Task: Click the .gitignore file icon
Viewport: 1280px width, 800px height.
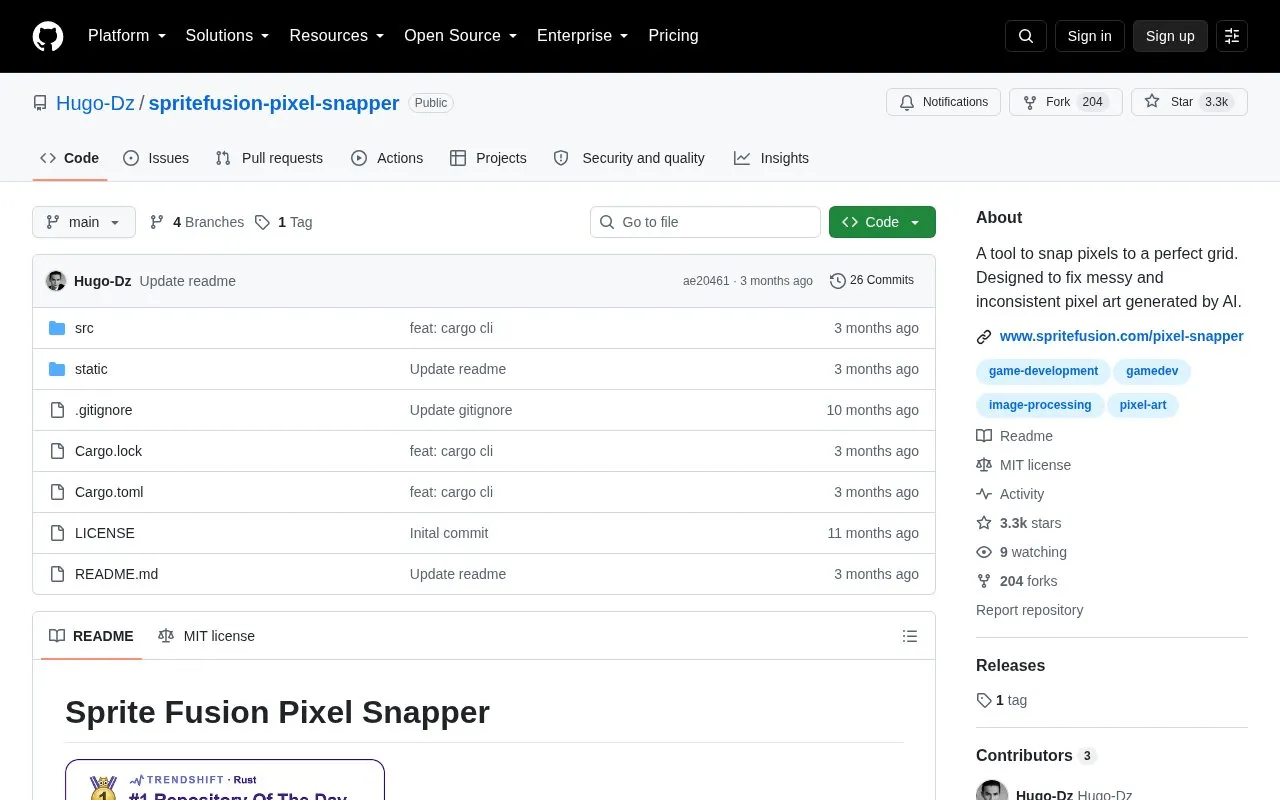Action: tap(57, 410)
